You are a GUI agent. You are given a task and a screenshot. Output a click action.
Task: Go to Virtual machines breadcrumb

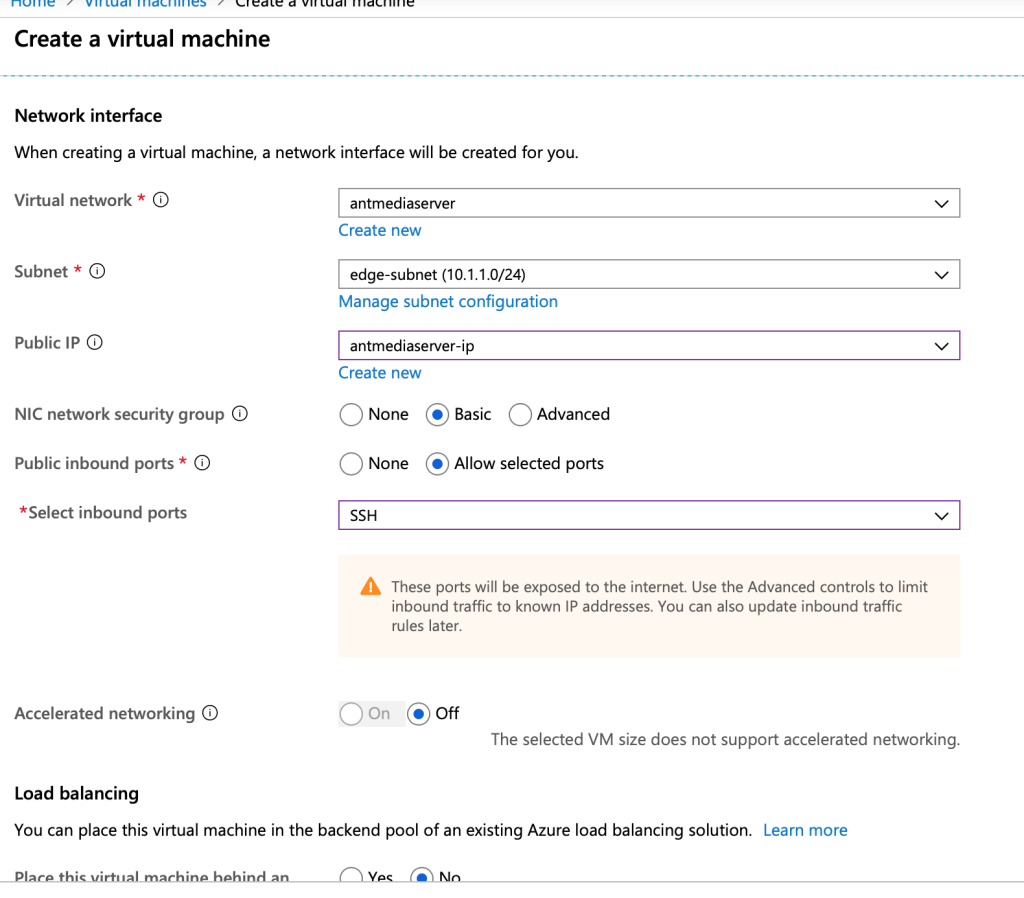click(146, 3)
